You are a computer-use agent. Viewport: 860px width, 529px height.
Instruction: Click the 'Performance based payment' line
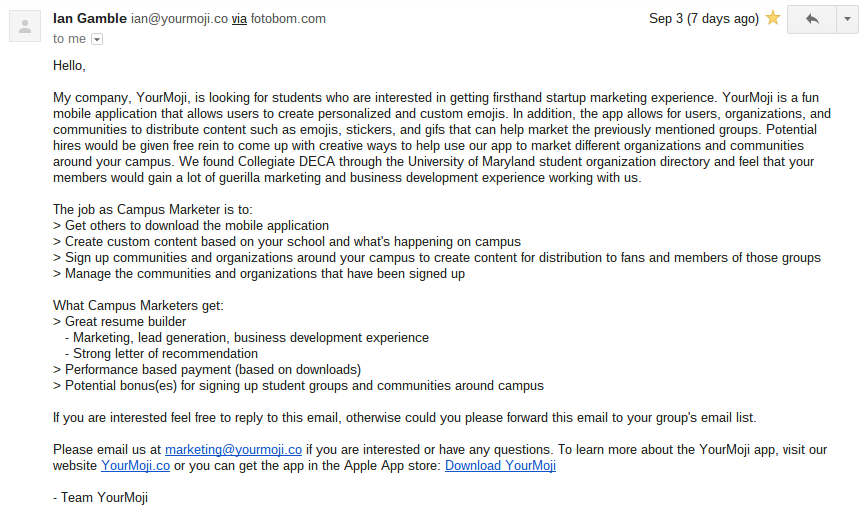pyautogui.click(x=207, y=369)
